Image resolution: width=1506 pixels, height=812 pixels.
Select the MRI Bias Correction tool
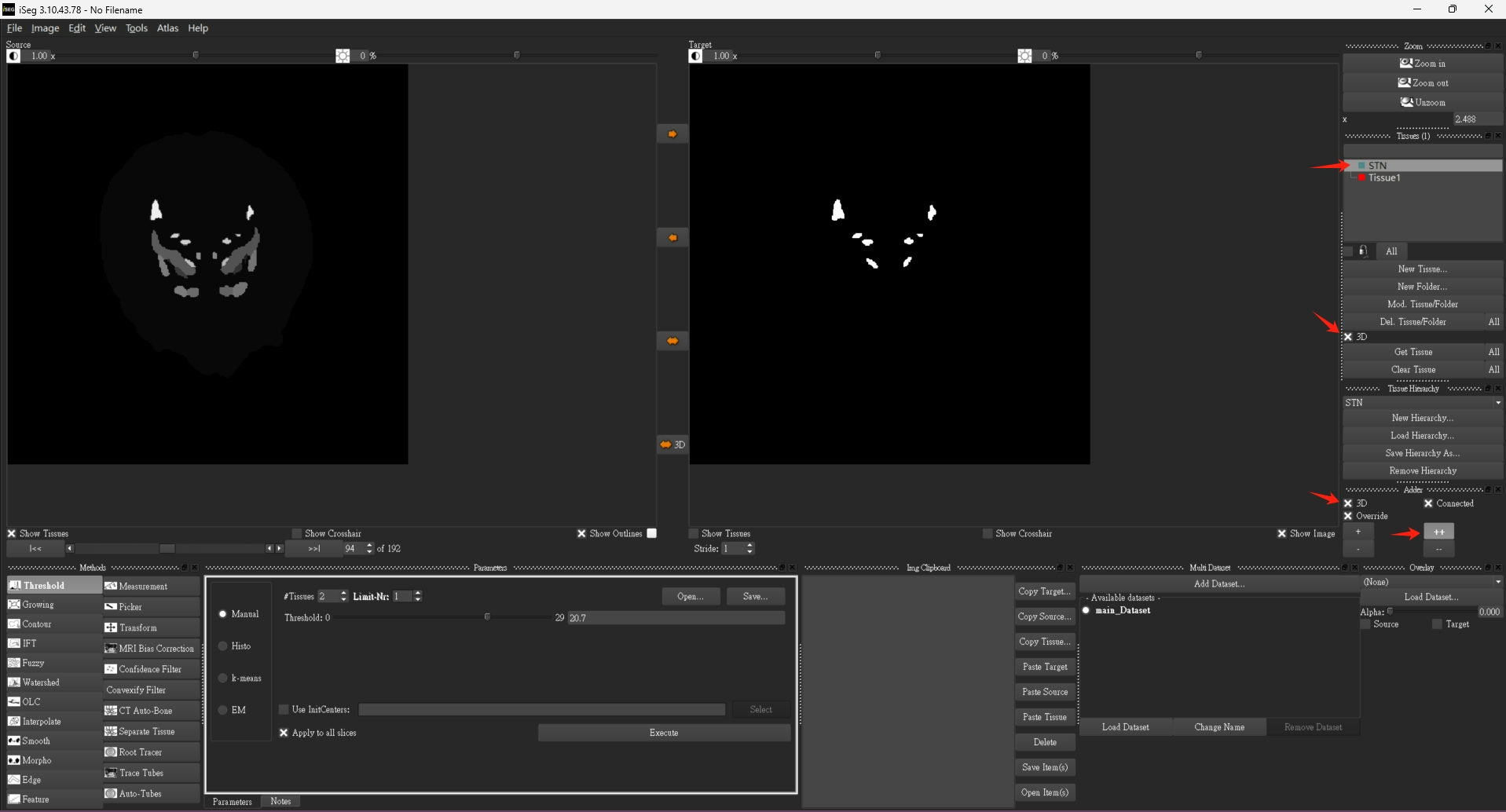pyautogui.click(x=156, y=649)
